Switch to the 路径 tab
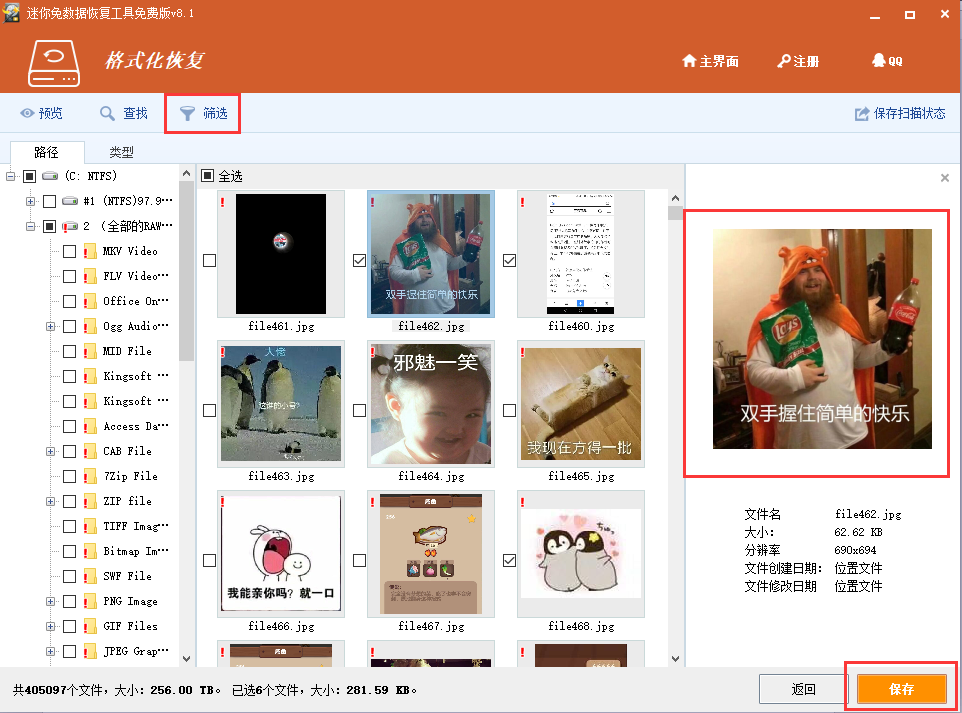Screen dimensions: 962x713 [x=47, y=152]
